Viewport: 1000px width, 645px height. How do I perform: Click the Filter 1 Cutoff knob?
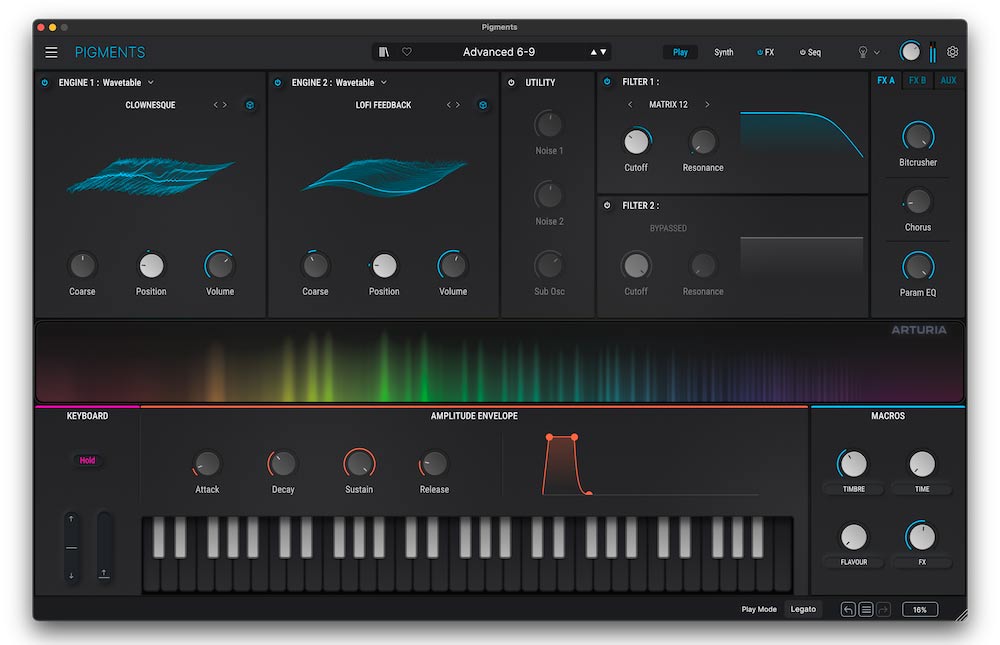coord(636,142)
